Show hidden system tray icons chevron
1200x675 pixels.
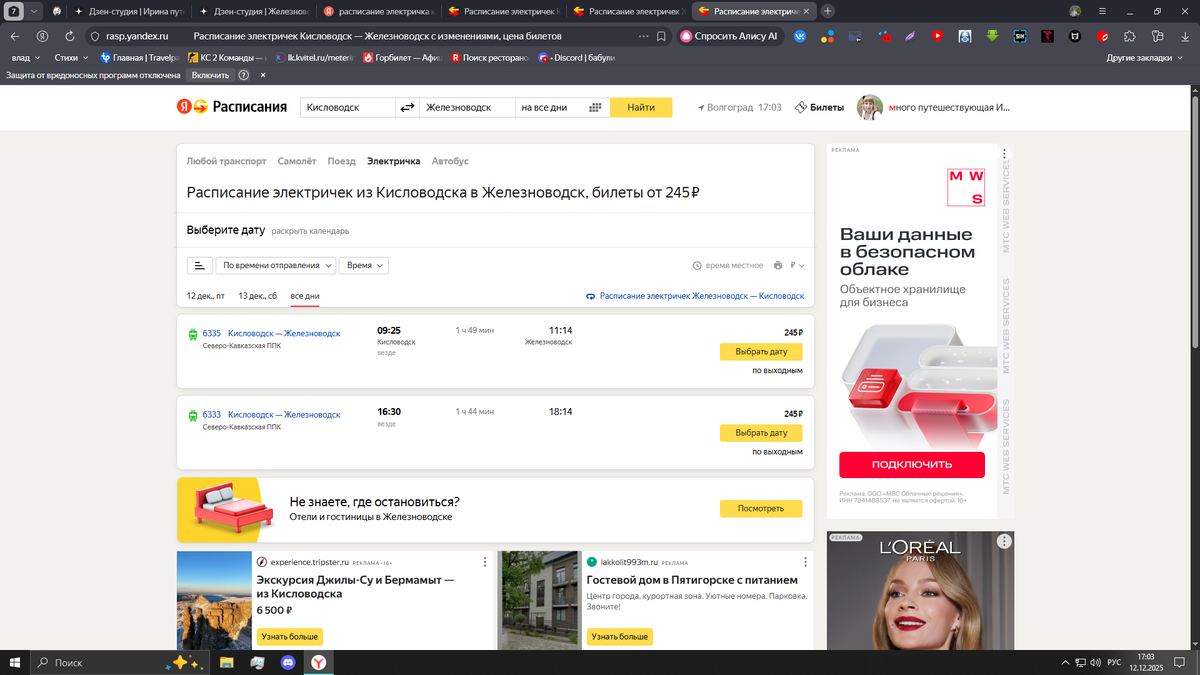click(1066, 662)
